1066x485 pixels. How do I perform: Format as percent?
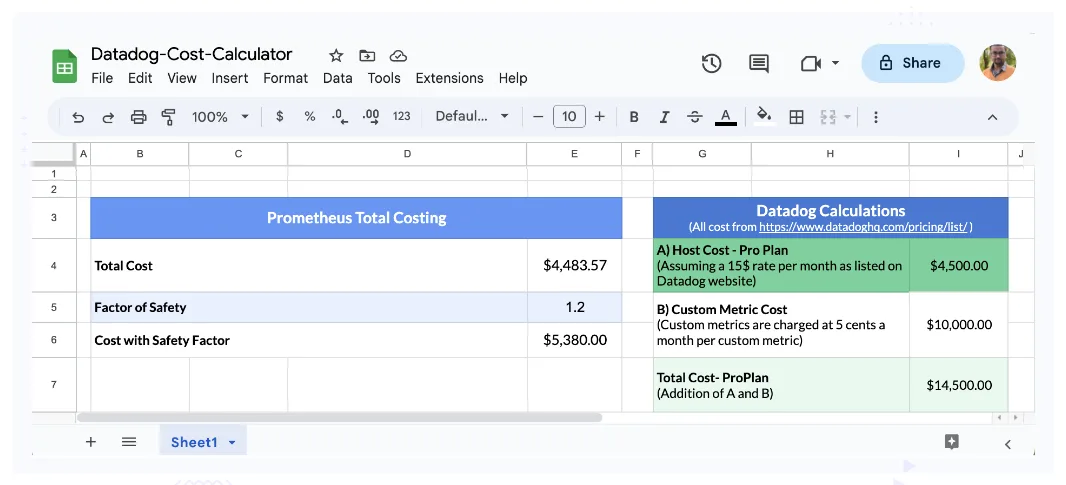(x=309, y=116)
